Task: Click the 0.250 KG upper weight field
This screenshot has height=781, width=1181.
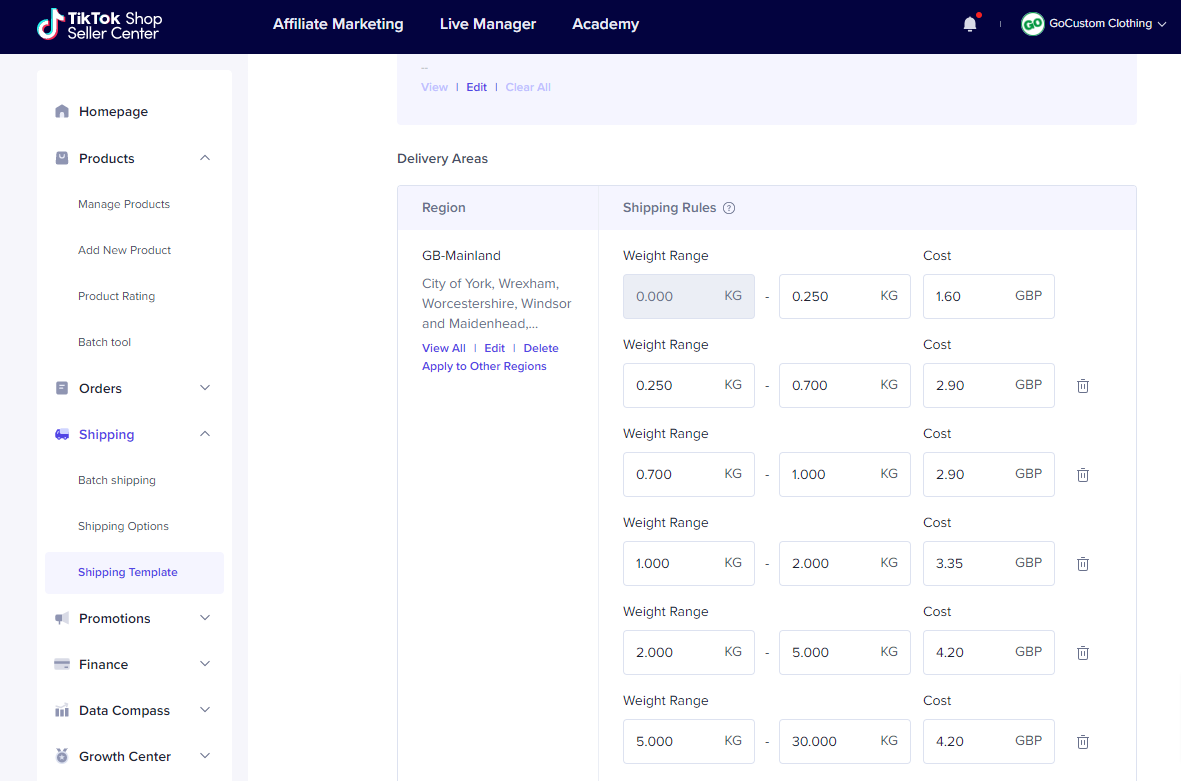Action: coord(844,297)
